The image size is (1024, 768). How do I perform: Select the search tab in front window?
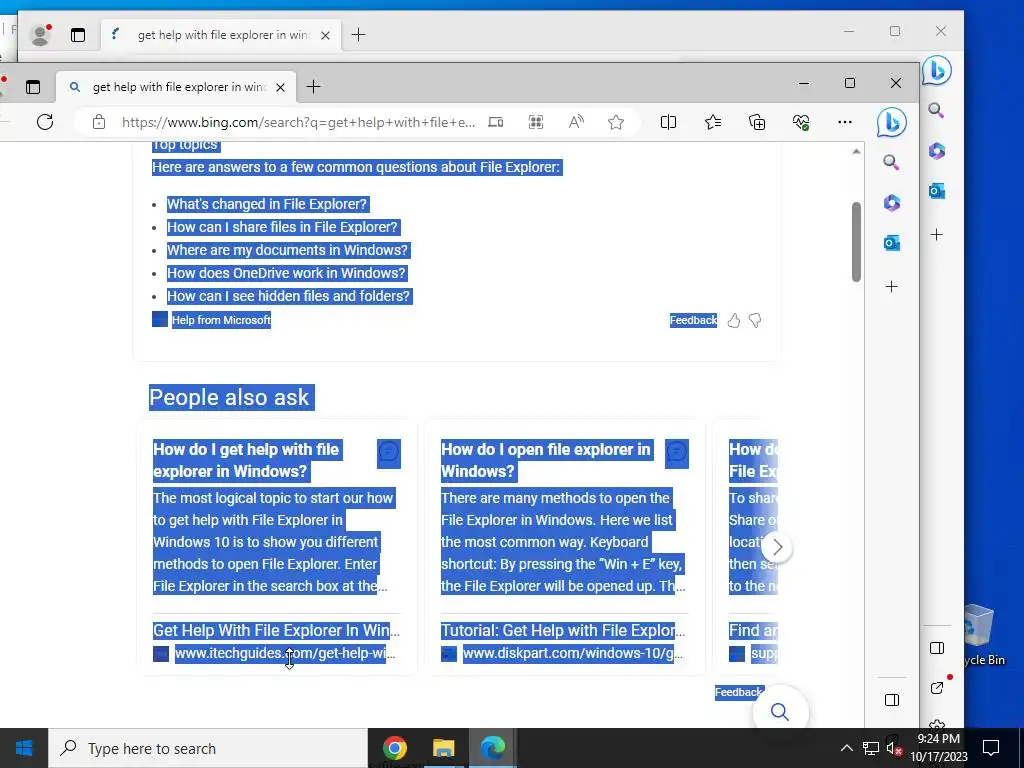[176, 87]
